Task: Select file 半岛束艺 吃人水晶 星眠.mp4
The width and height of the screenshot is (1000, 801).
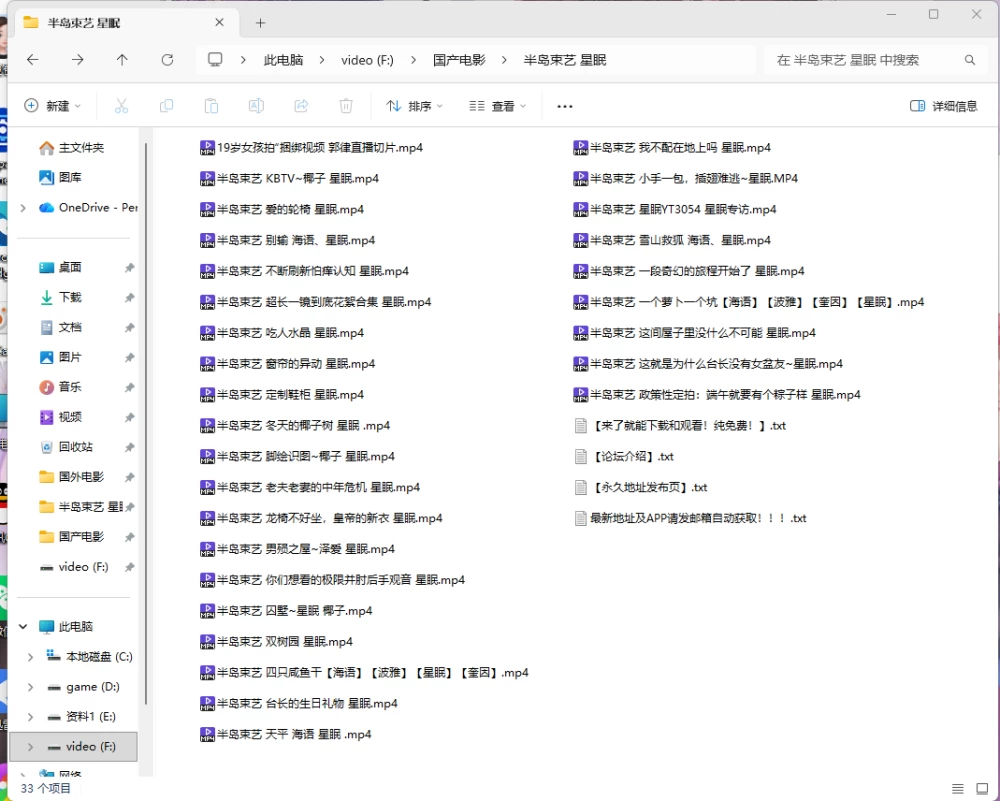Action: coord(281,333)
